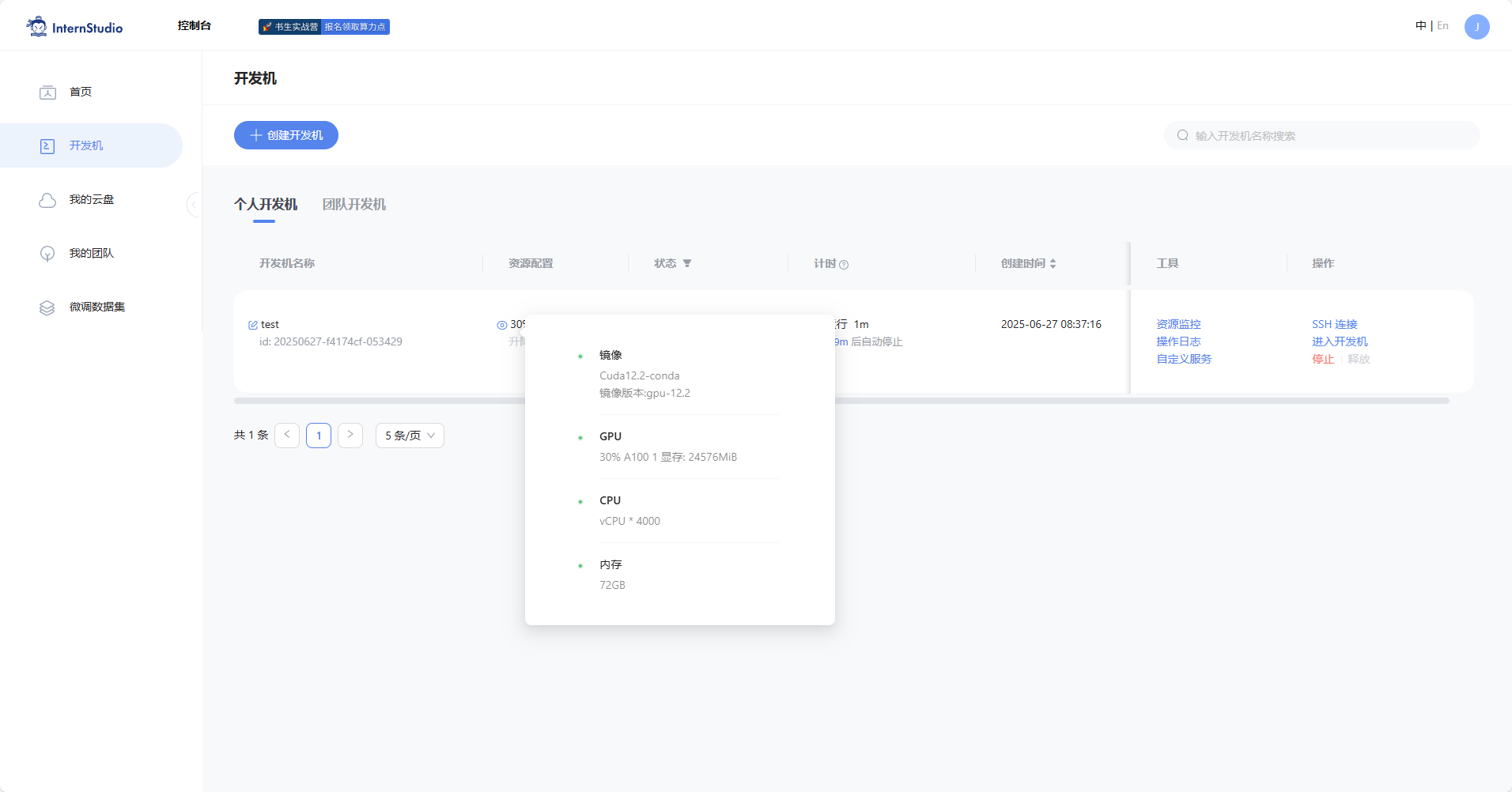Click the 2025-06-27 08:37:16 creation time
This screenshot has width=1512, height=792.
click(x=1051, y=324)
